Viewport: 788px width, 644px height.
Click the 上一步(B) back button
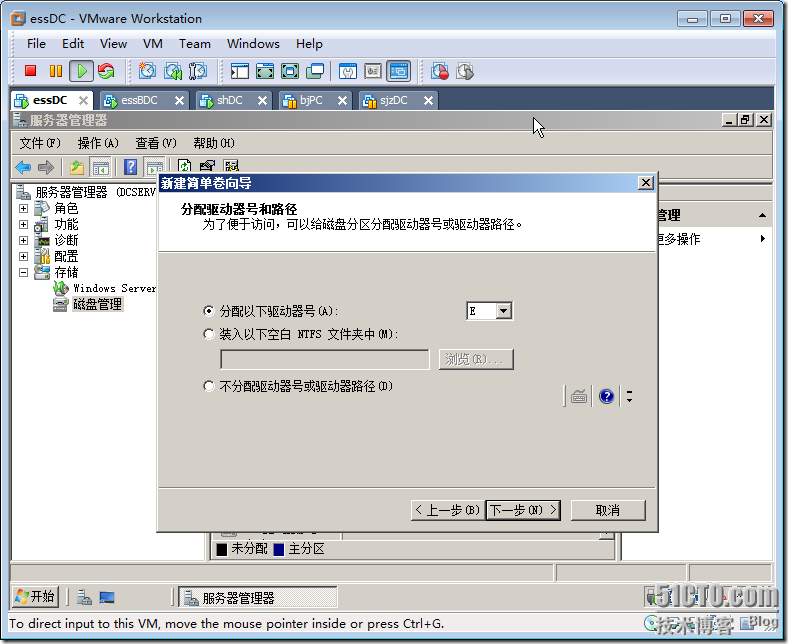pos(448,510)
